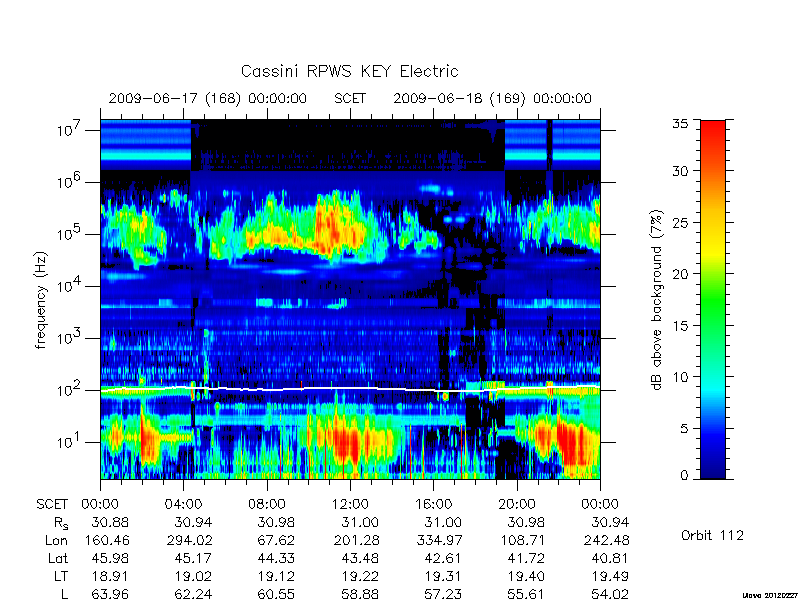
Task: Click the Lat value 41.72
Action: pos(526,558)
